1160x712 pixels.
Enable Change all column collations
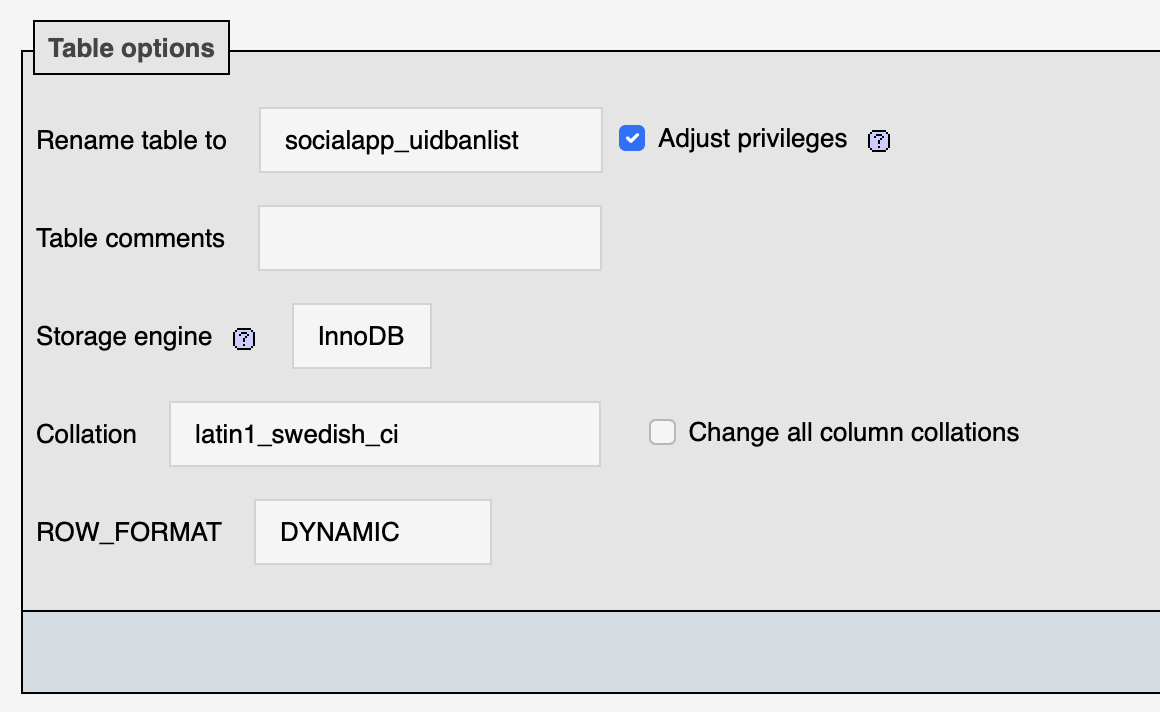pyautogui.click(x=662, y=431)
